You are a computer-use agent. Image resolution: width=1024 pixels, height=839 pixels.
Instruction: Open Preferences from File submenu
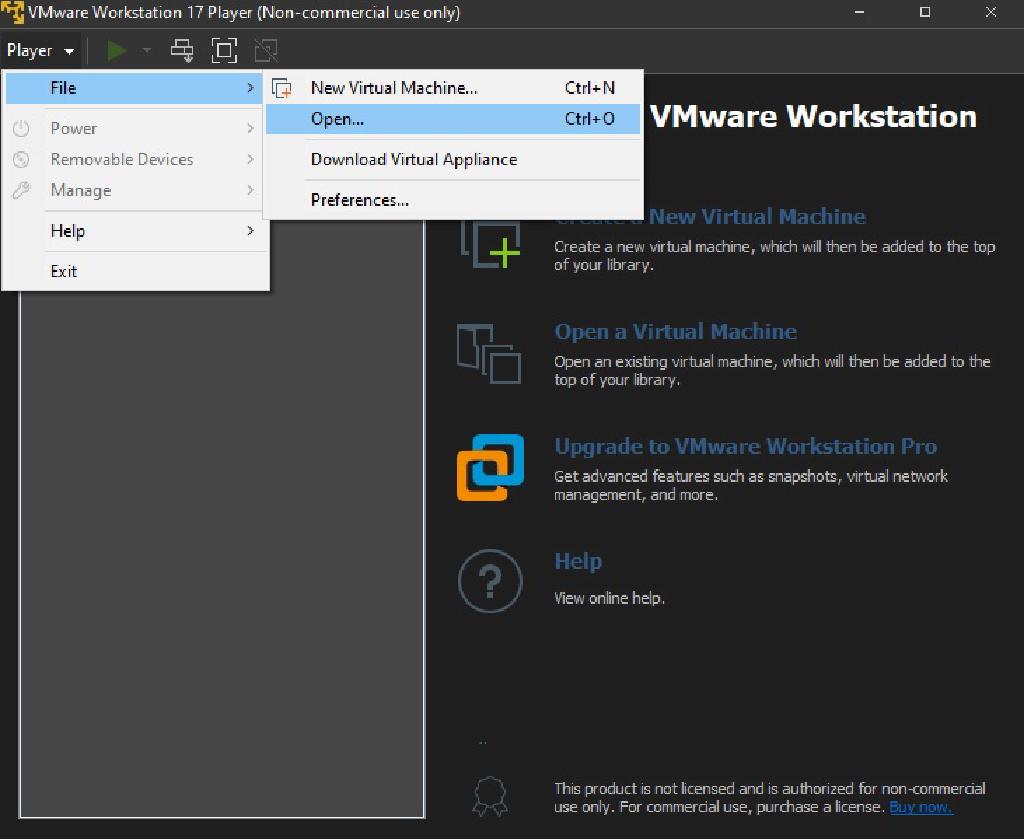(359, 200)
